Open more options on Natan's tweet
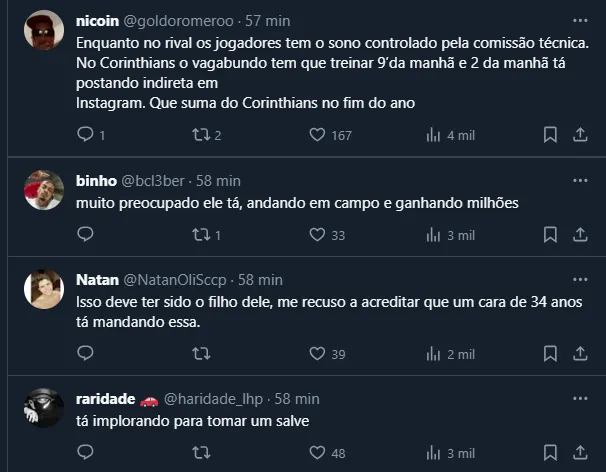 [580, 280]
